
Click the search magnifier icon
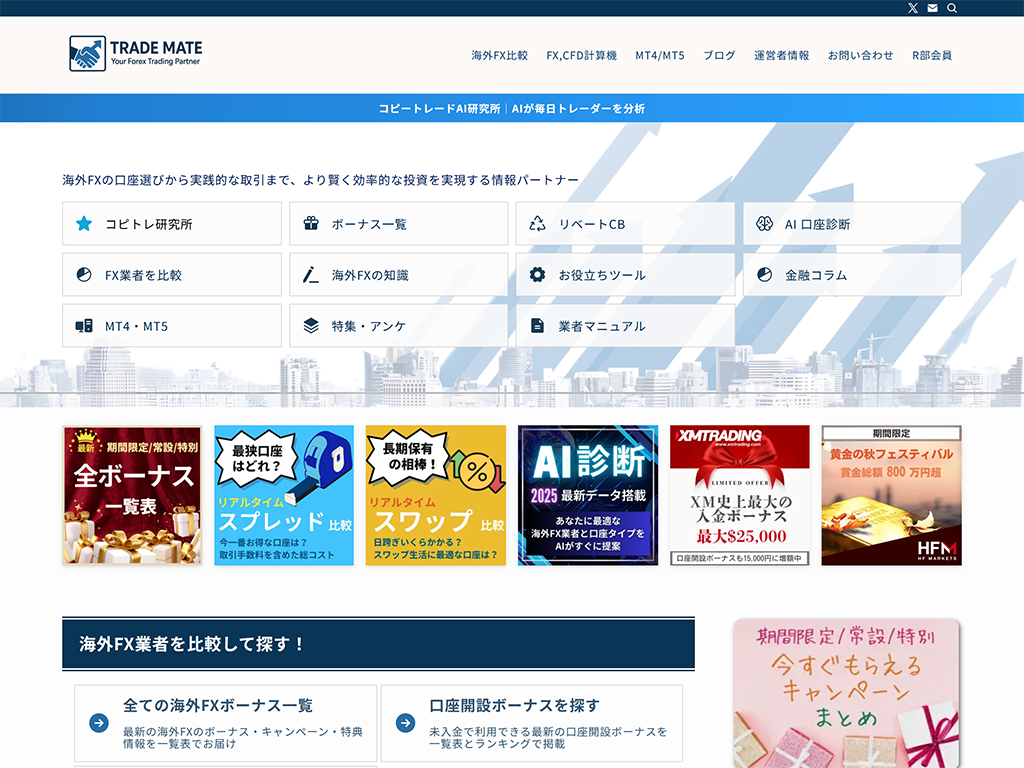coord(952,8)
